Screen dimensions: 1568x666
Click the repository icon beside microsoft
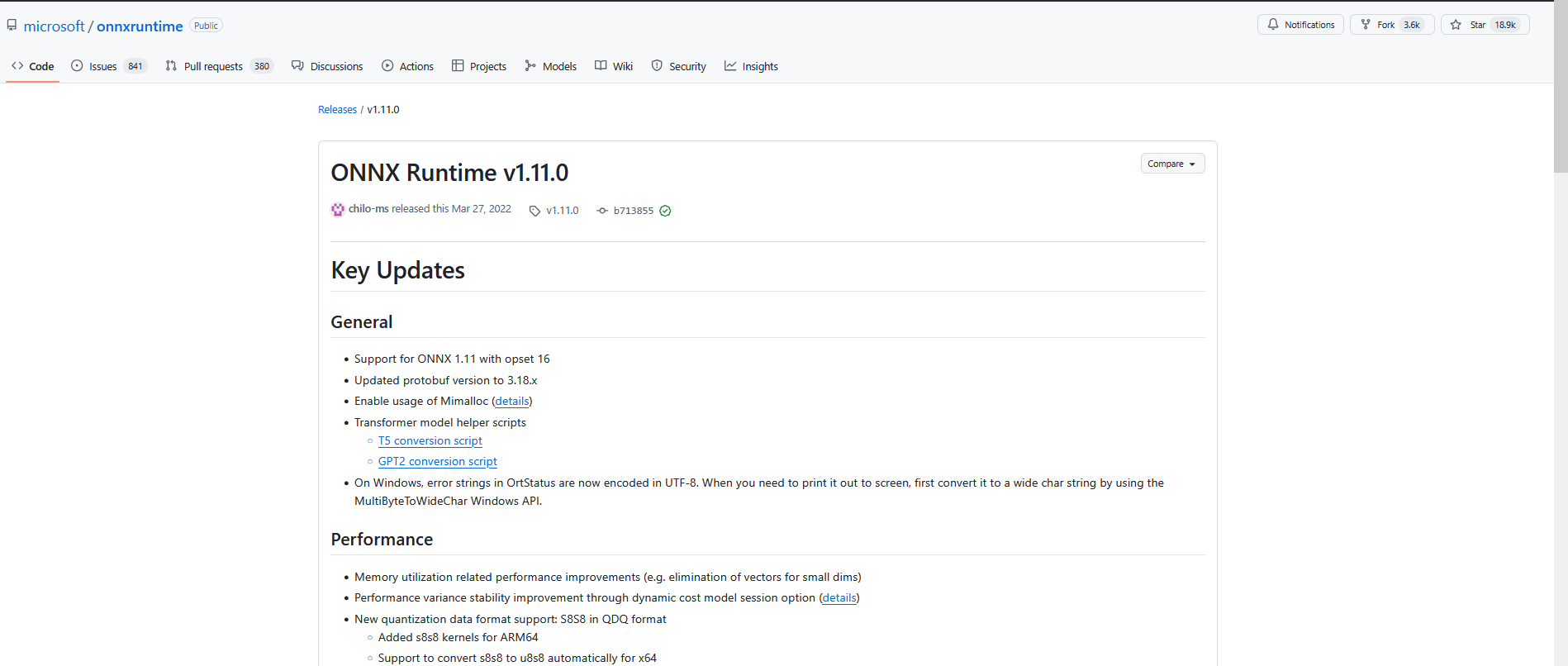coord(12,26)
